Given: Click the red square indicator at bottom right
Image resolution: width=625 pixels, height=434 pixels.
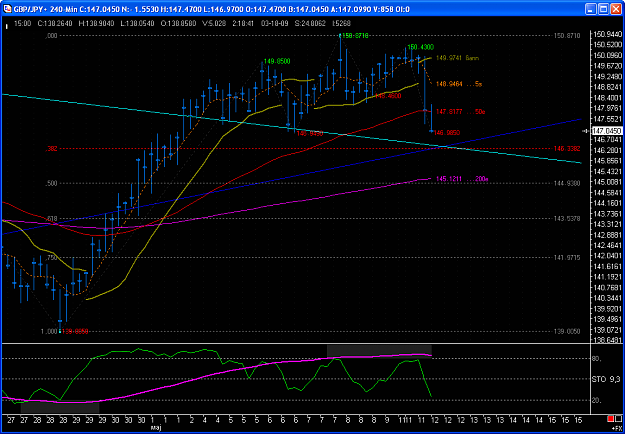Looking at the screenshot, I should pyautogui.click(x=610, y=418).
